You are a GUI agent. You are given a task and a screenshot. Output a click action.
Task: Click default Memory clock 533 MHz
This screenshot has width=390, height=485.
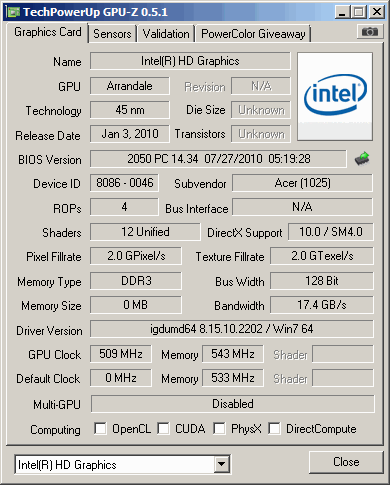click(233, 378)
